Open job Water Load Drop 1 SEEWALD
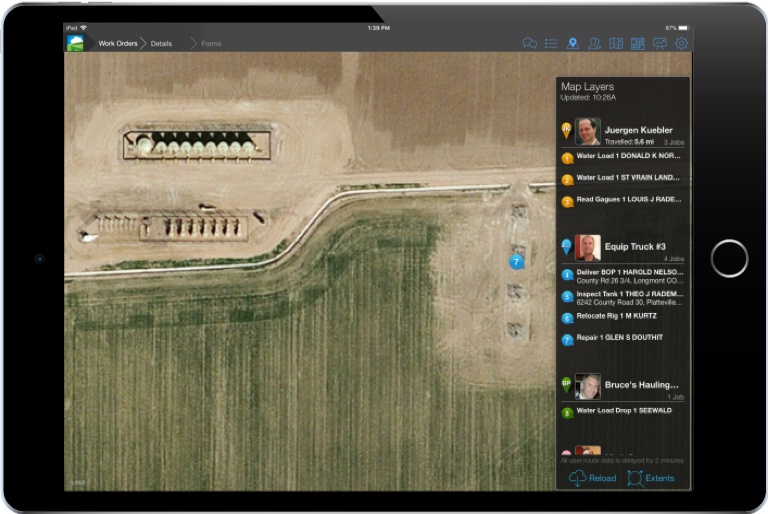The height and width of the screenshot is (514, 768). [x=624, y=411]
